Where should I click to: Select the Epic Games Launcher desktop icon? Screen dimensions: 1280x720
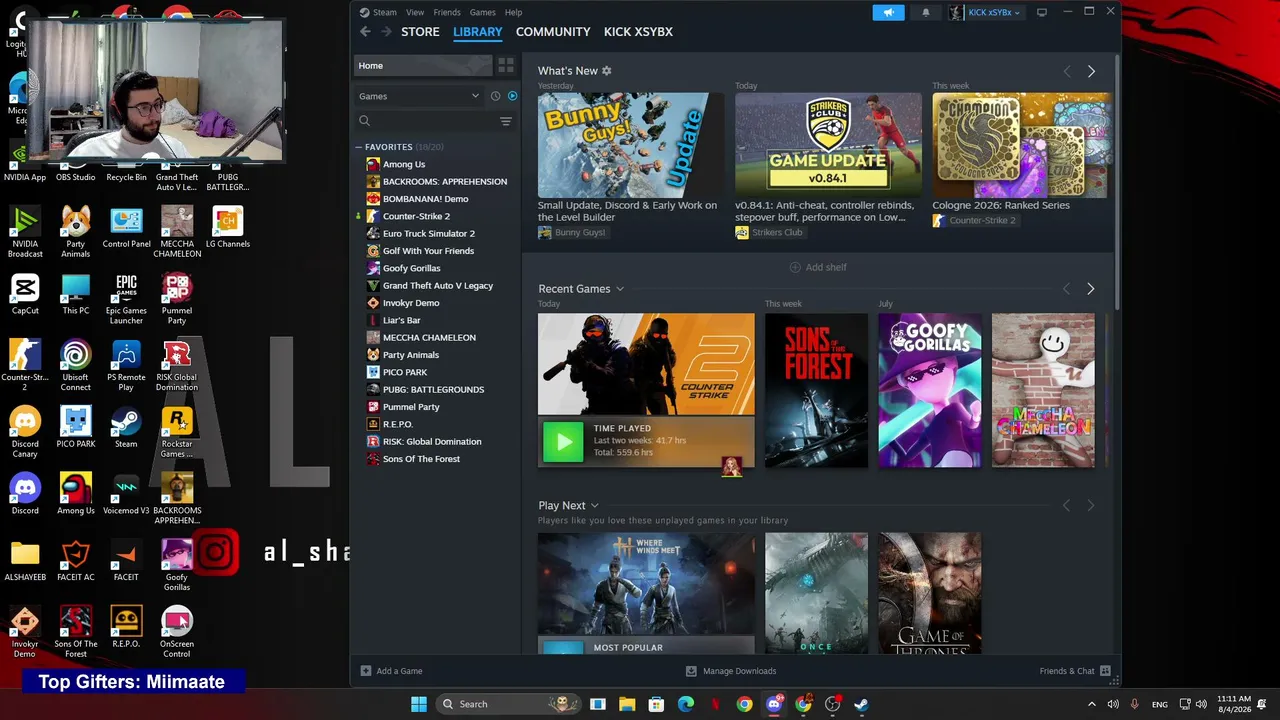point(126,300)
